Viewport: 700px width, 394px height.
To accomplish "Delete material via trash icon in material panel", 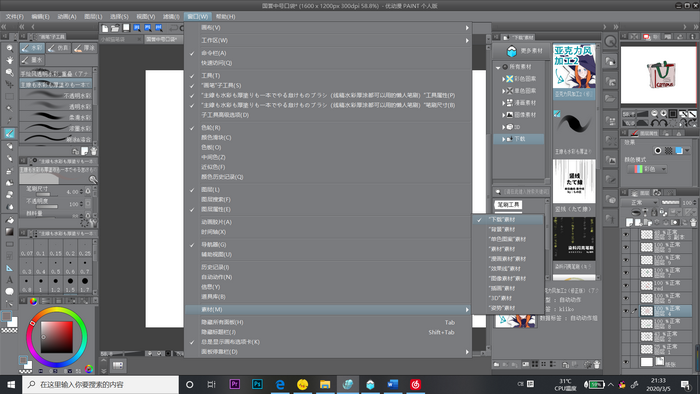I will (597, 365).
